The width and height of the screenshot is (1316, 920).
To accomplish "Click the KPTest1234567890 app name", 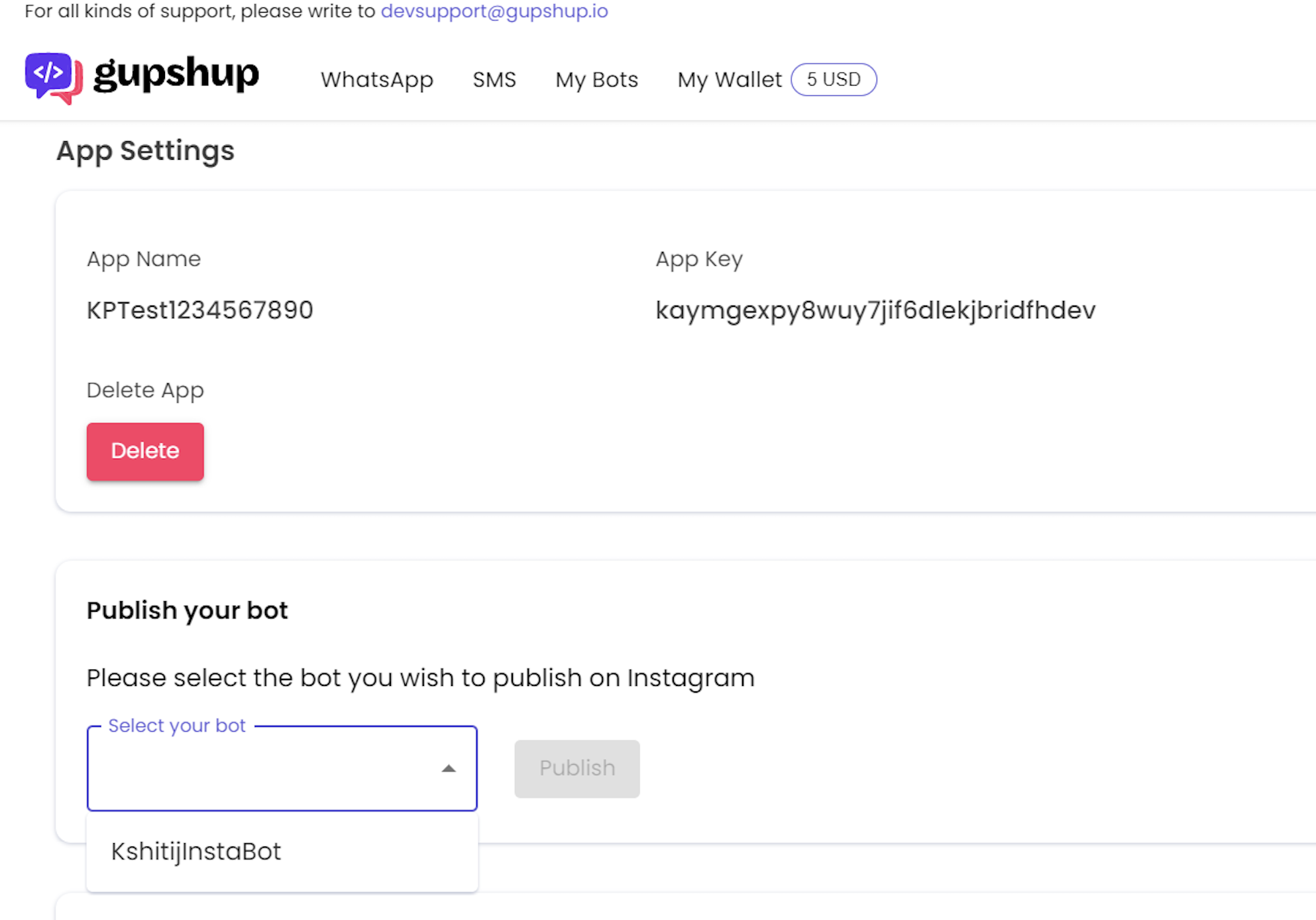I will pyautogui.click(x=199, y=310).
